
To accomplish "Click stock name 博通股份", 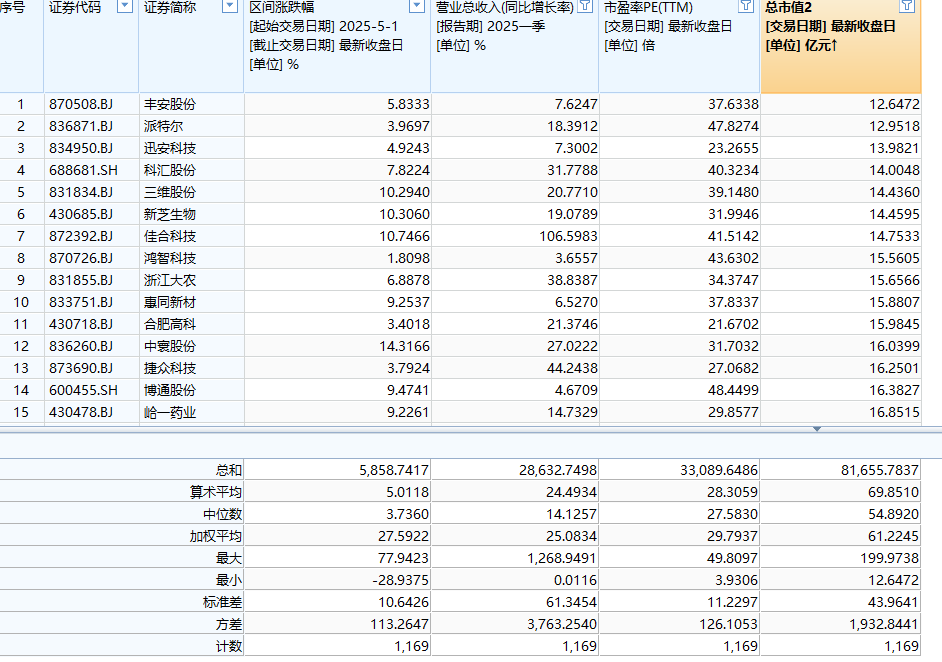I will coord(169,390).
